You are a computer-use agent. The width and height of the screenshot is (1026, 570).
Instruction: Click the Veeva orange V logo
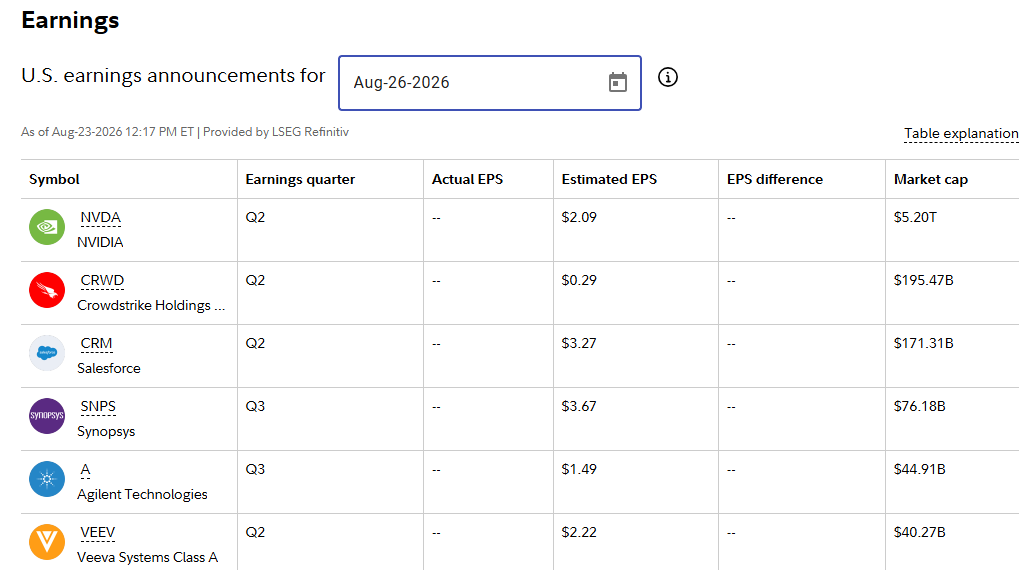pos(47,542)
